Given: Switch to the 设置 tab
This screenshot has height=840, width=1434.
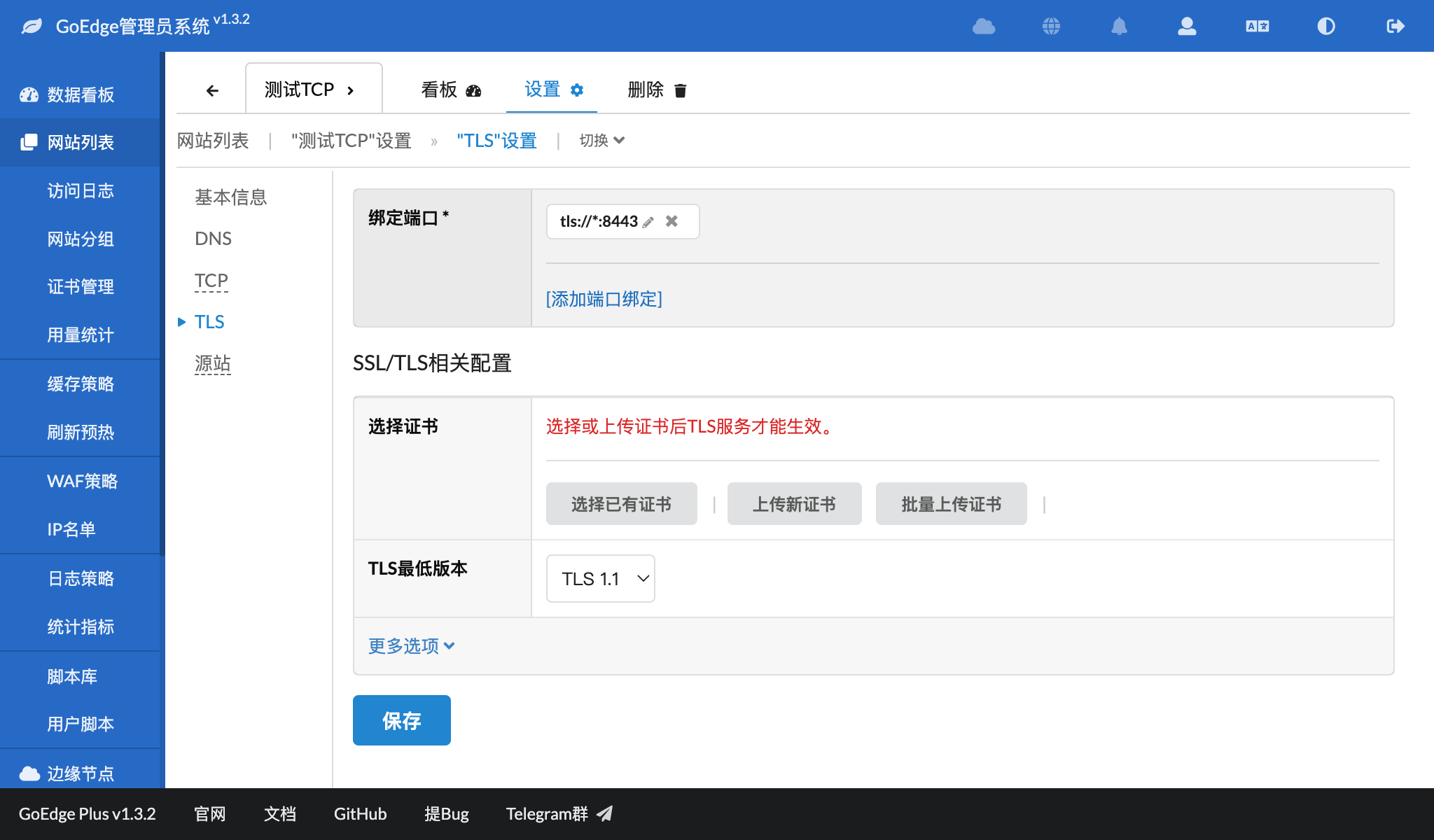Looking at the screenshot, I should 553,90.
